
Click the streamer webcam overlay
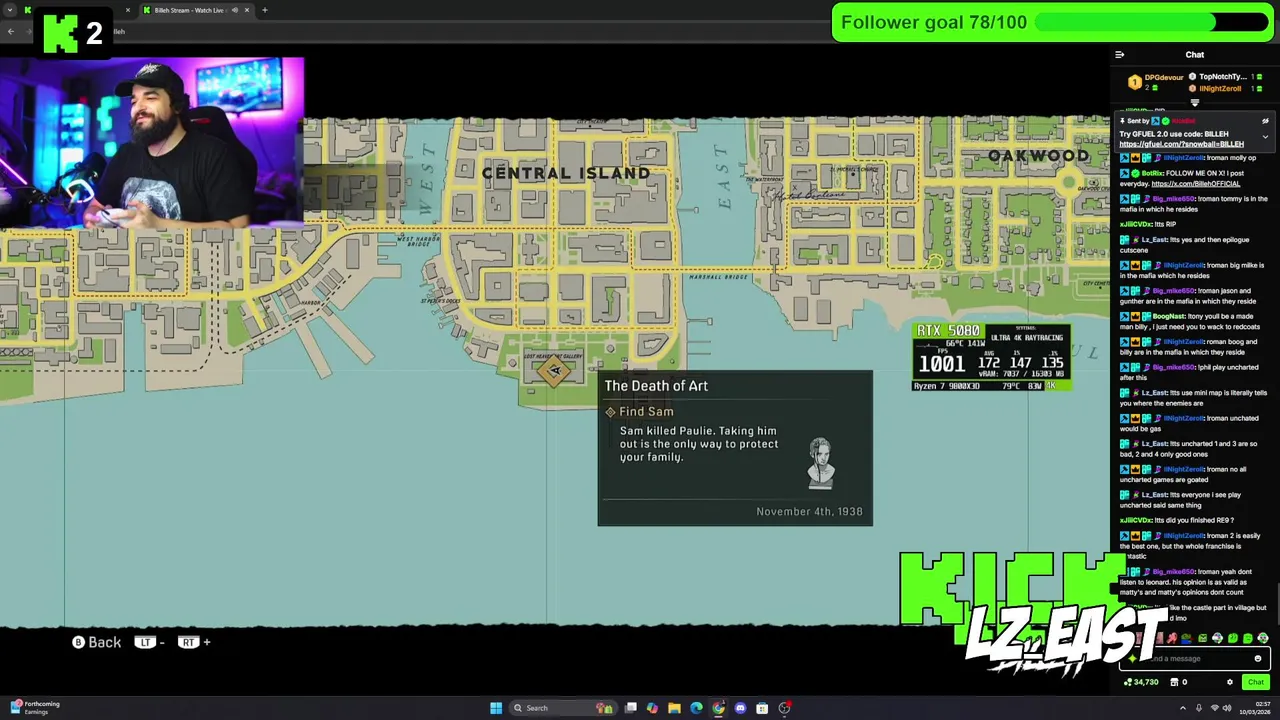pyautogui.click(x=152, y=143)
